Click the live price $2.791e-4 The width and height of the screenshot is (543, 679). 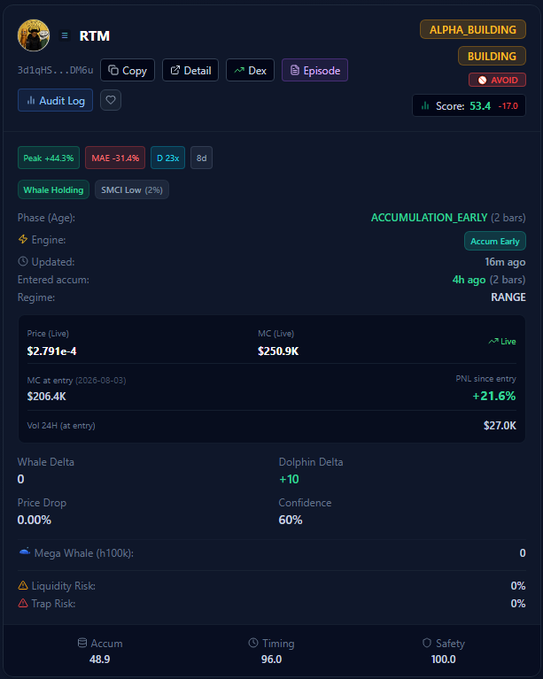click(x=52, y=351)
